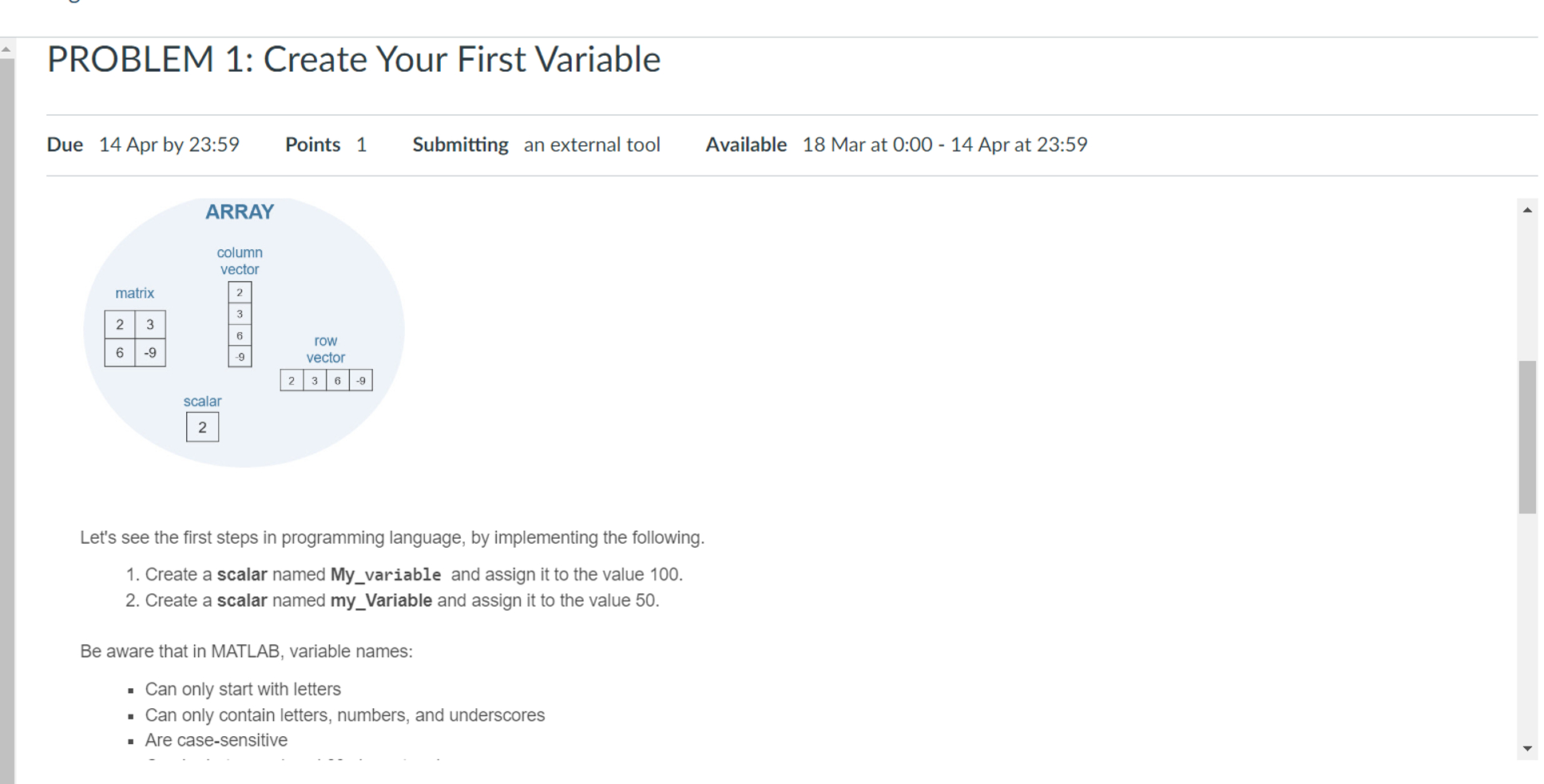
Task: Select the scalar box showing 2
Action: tap(202, 427)
